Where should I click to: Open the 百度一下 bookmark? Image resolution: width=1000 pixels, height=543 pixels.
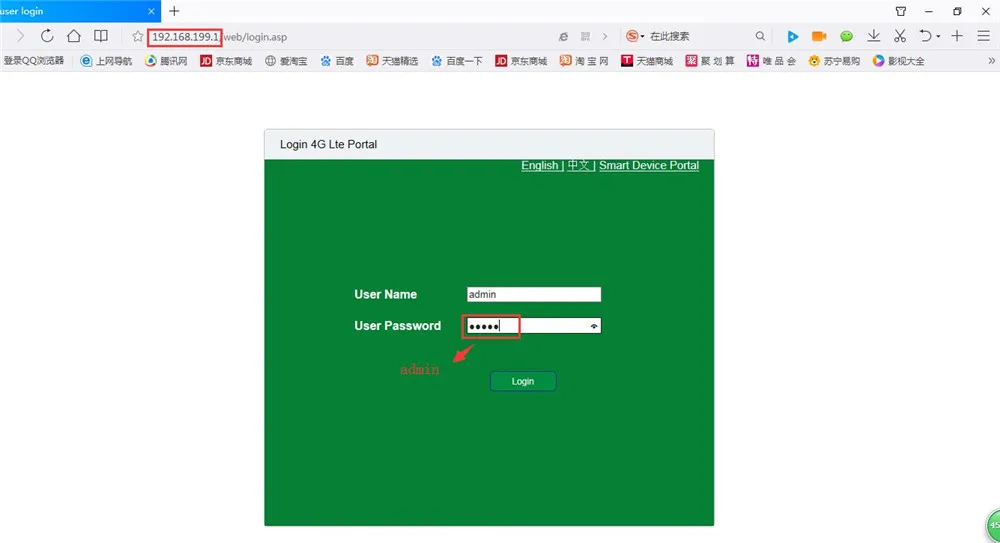pyautogui.click(x=457, y=61)
